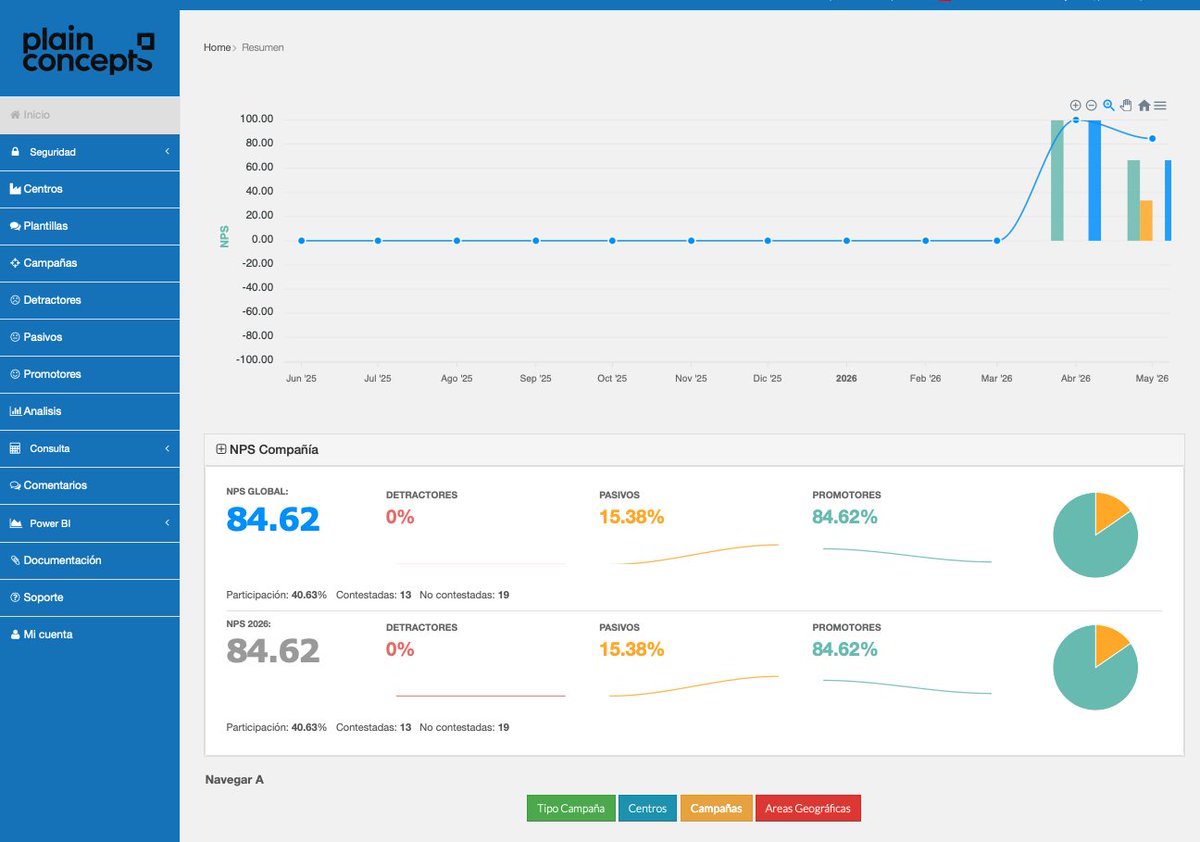Click the NPS GLOBAL row pie chart
Screen dimensions: 1200x842
click(1095, 535)
